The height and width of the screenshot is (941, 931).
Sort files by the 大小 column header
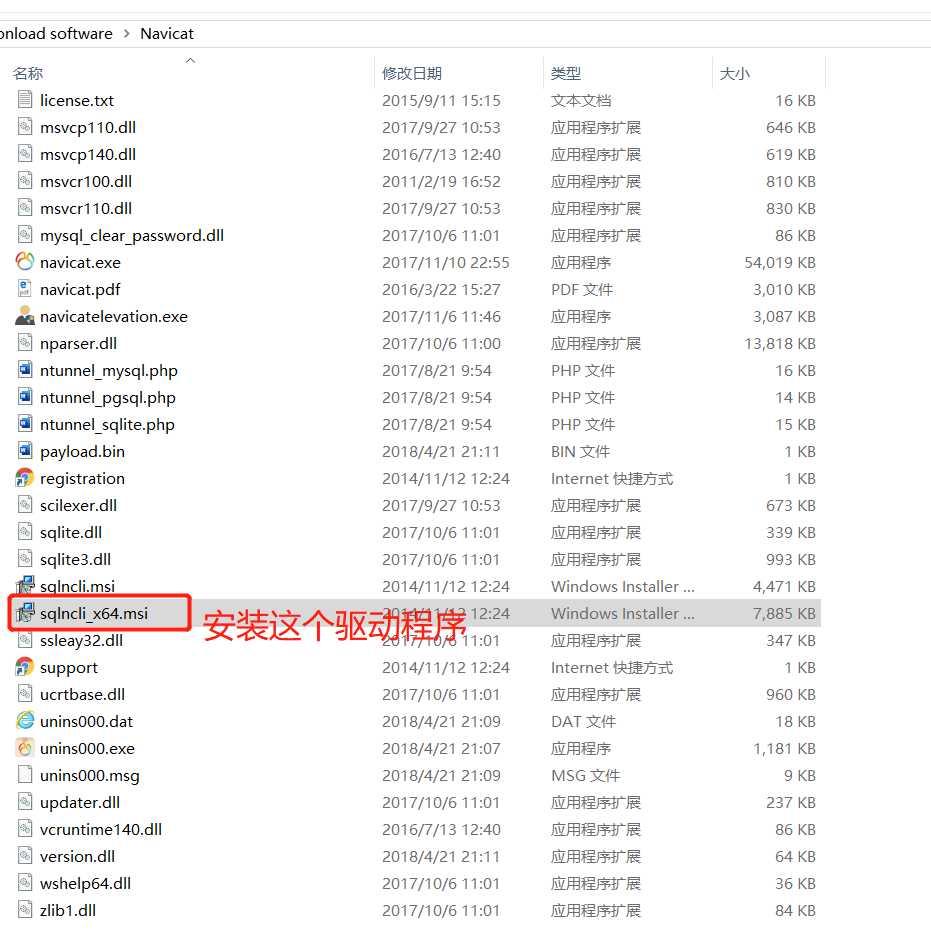735,73
